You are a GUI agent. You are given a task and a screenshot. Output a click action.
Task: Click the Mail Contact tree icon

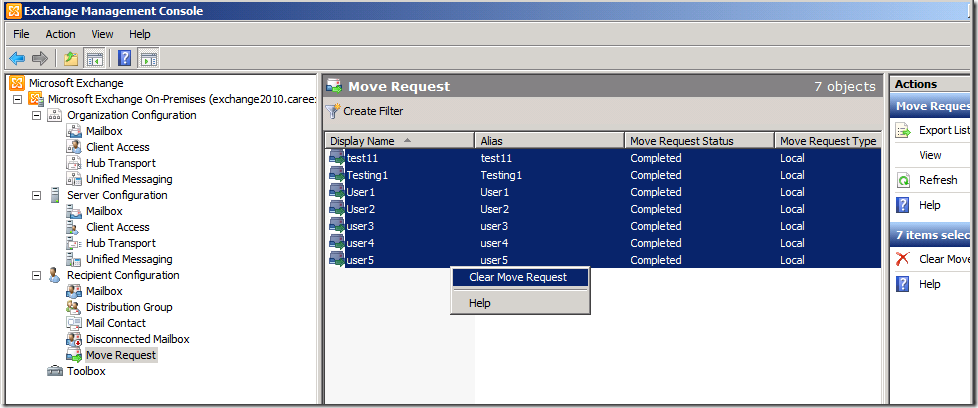[74, 323]
